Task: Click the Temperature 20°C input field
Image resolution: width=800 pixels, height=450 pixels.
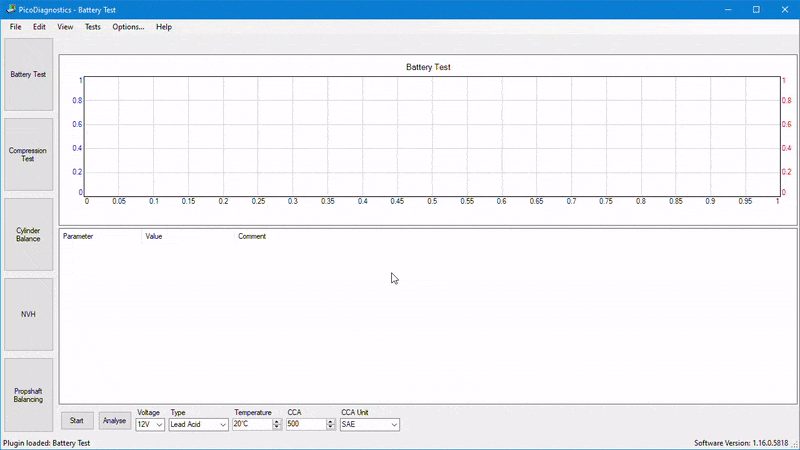Action: pyautogui.click(x=252, y=424)
